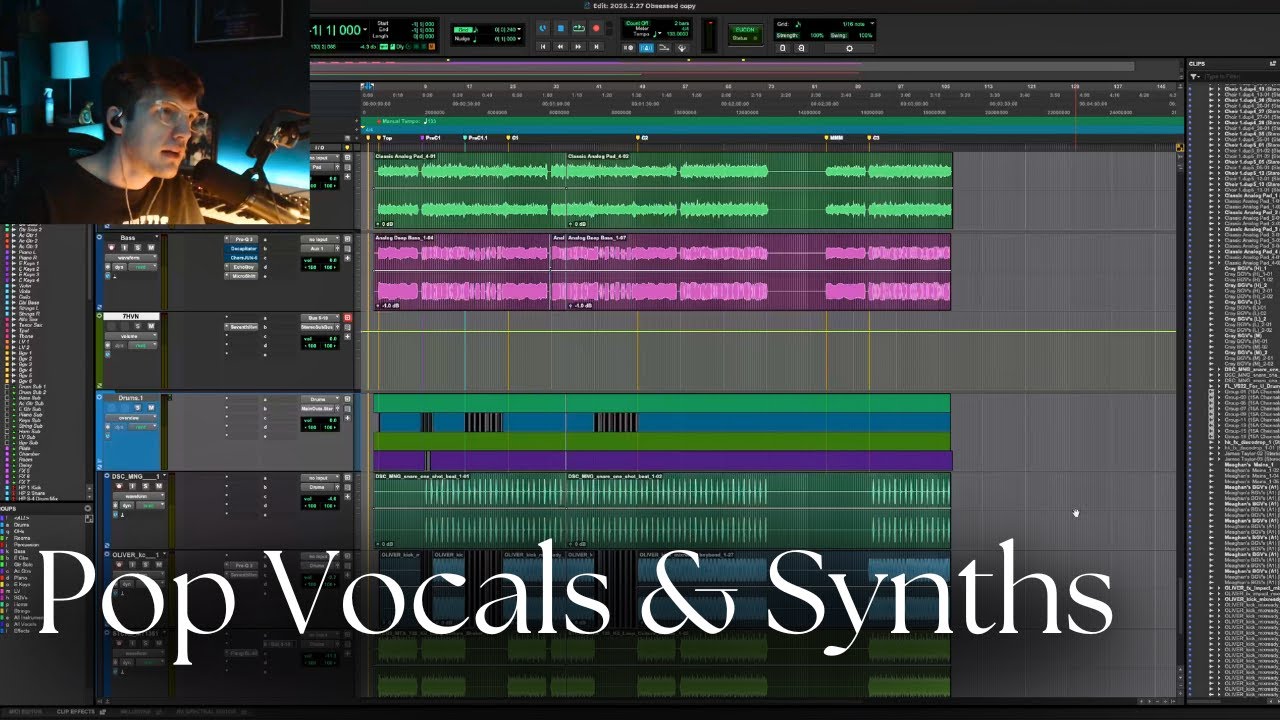Open the main counter format dropdown
This screenshot has width=1280, height=720.
tap(365, 29)
